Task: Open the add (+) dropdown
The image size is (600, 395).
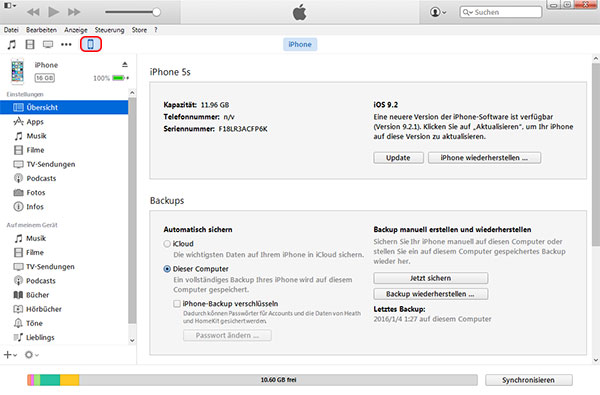Action: pos(10,355)
